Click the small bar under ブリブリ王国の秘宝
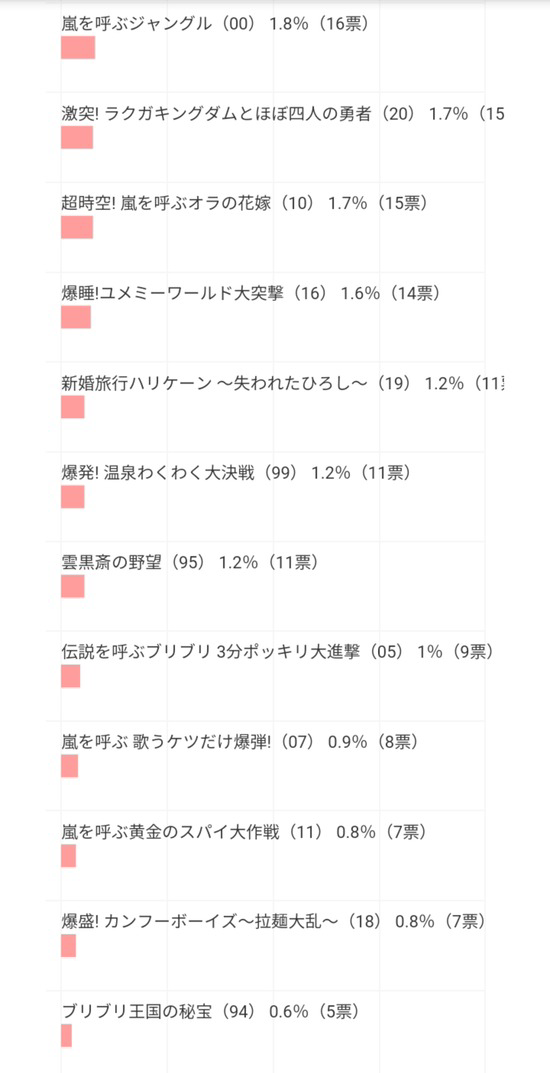 point(66,1035)
